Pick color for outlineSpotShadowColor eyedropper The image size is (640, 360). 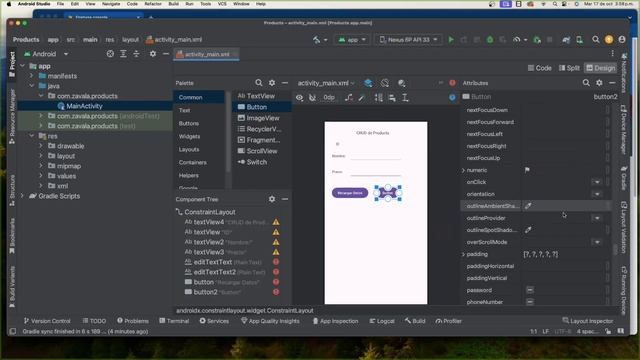[x=528, y=230]
